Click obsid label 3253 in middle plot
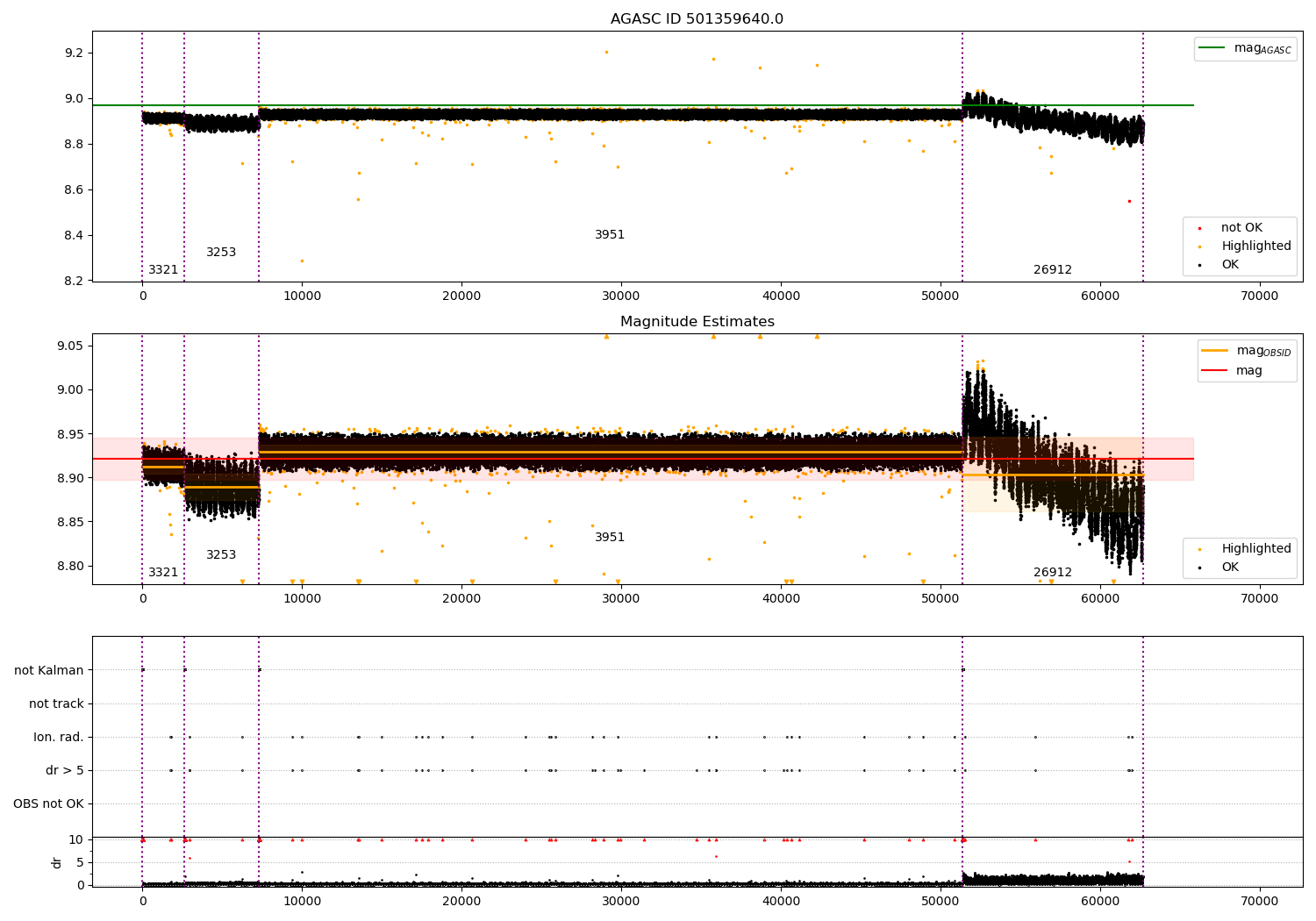1316x921 pixels. [221, 555]
